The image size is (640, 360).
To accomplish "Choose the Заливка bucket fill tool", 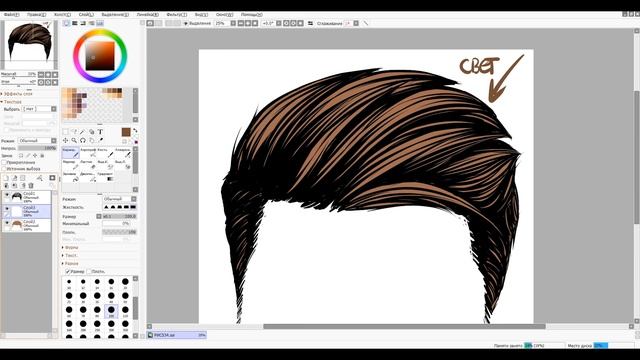I will (x=71, y=176).
